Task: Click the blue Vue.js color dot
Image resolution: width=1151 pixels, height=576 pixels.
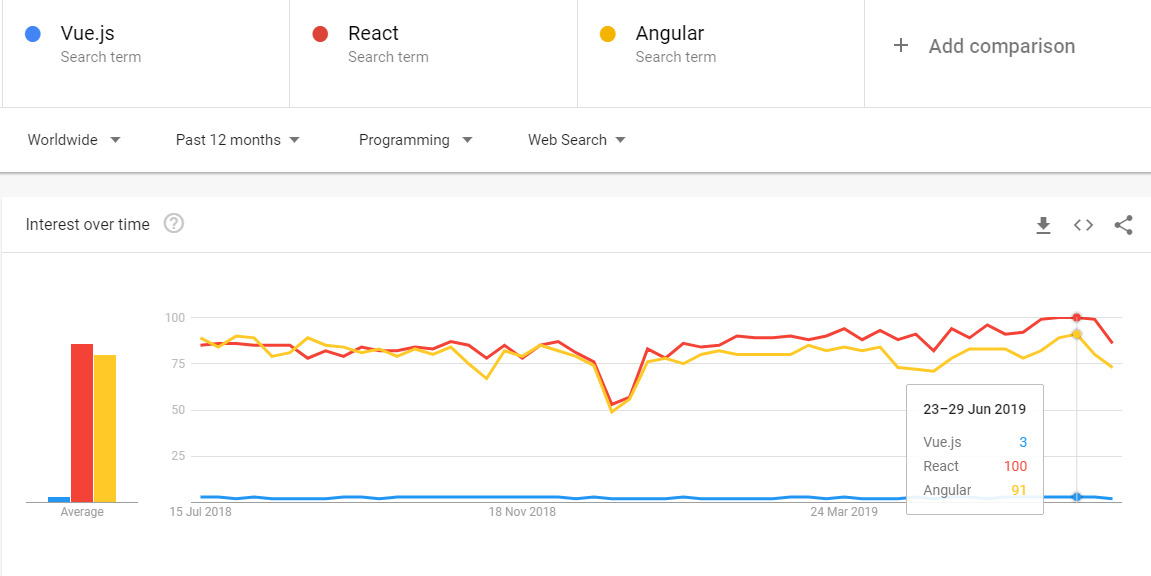Action: (x=32, y=34)
